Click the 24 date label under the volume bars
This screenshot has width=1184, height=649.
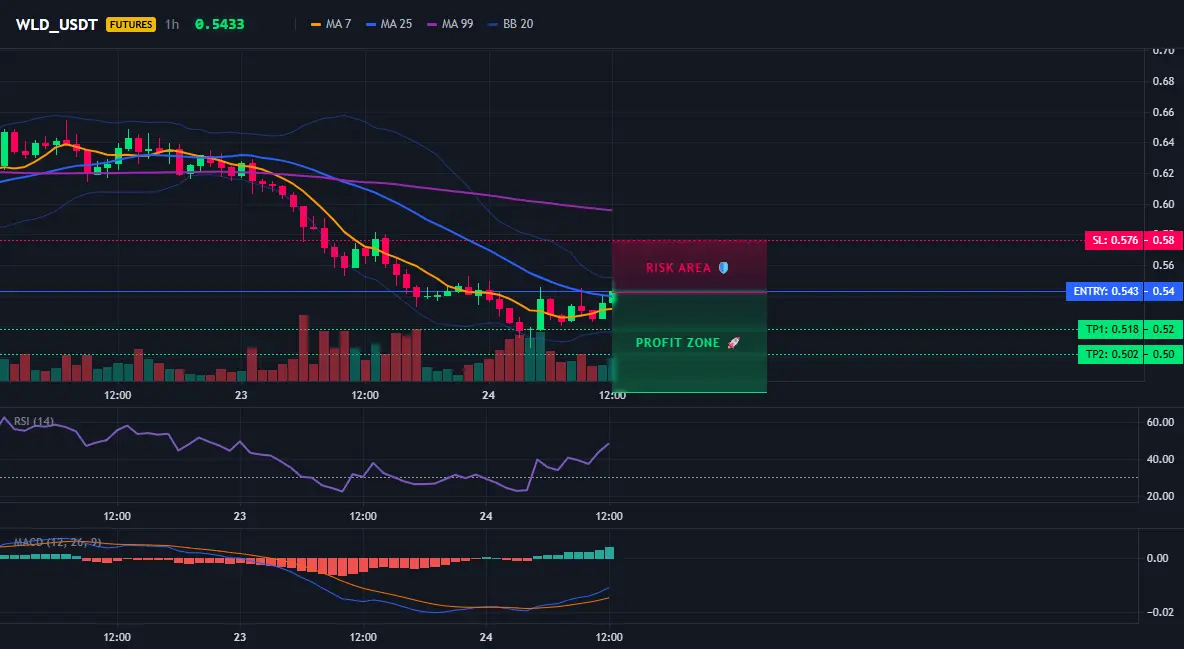pos(489,395)
